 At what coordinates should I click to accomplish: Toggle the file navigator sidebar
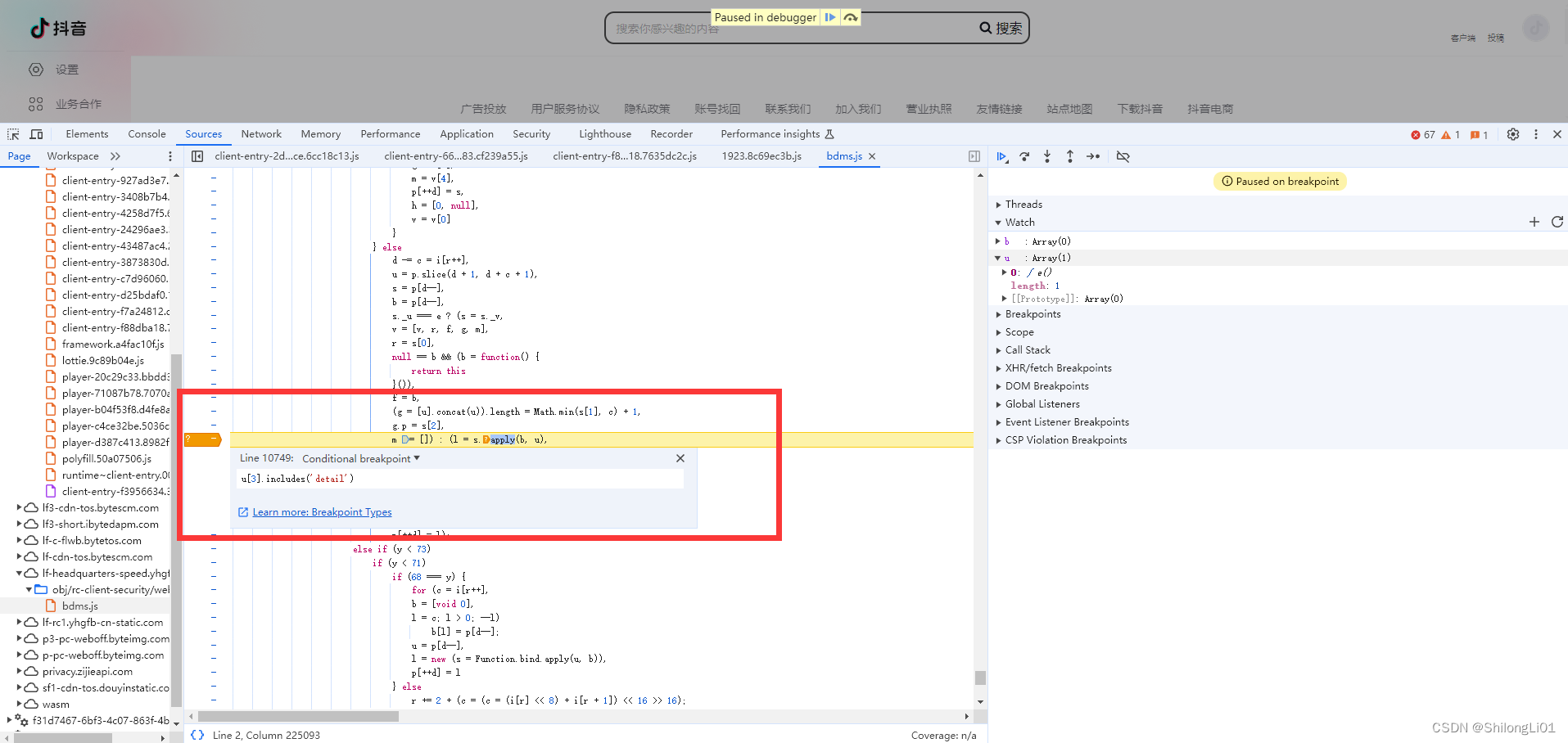point(197,156)
